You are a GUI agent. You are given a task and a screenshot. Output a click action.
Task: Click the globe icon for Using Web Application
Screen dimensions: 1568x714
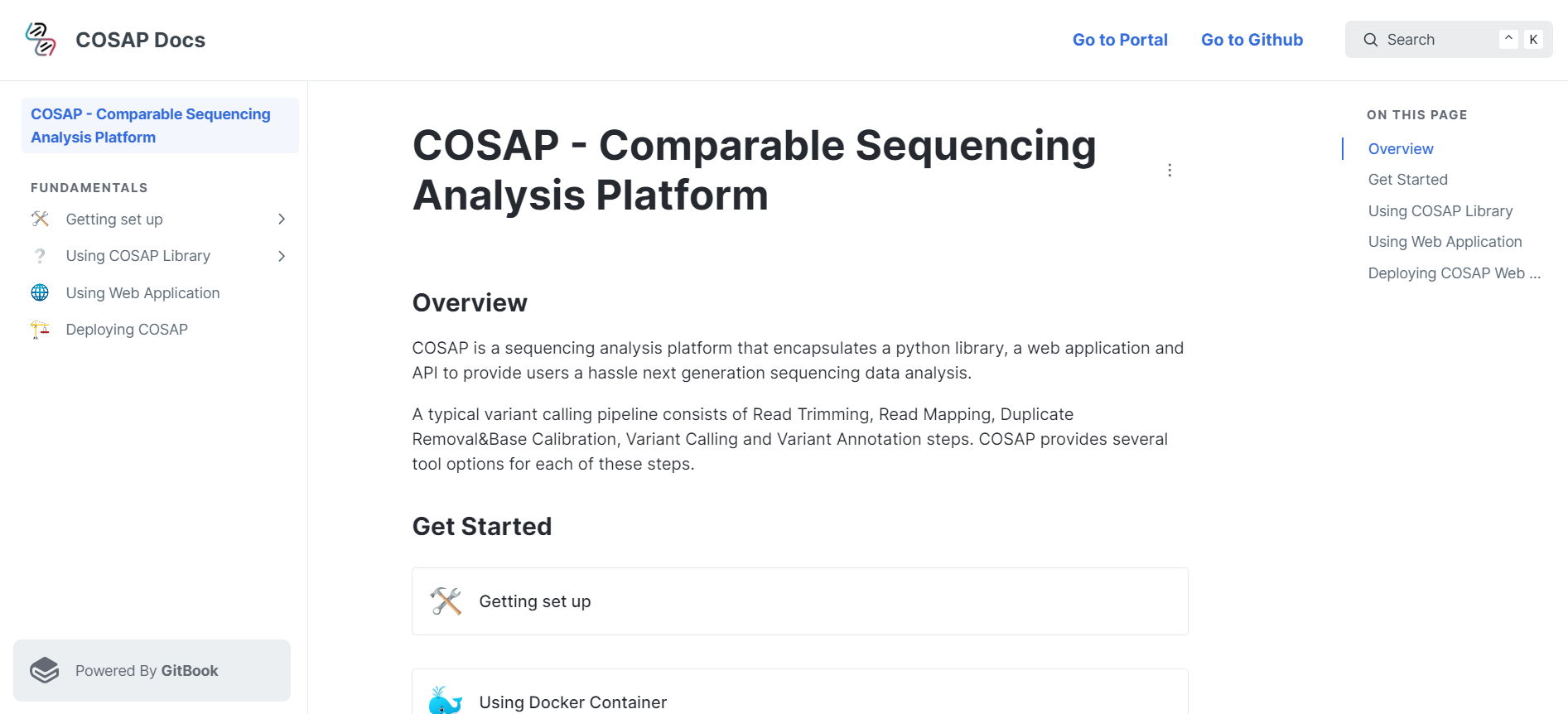click(x=40, y=292)
